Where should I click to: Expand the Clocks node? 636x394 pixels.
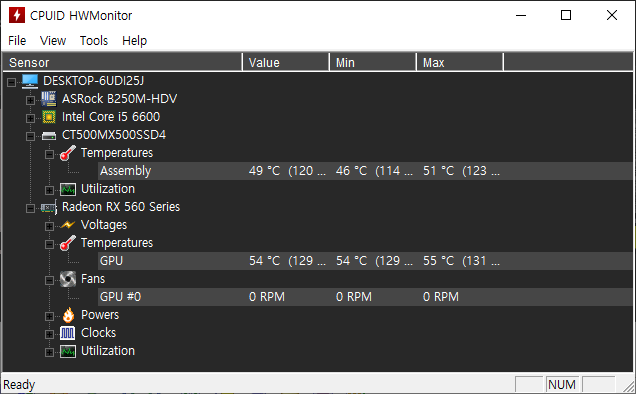pos(49,334)
